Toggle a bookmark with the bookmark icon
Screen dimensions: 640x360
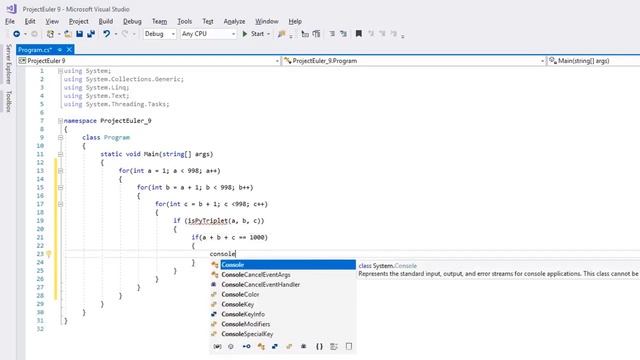(359, 34)
